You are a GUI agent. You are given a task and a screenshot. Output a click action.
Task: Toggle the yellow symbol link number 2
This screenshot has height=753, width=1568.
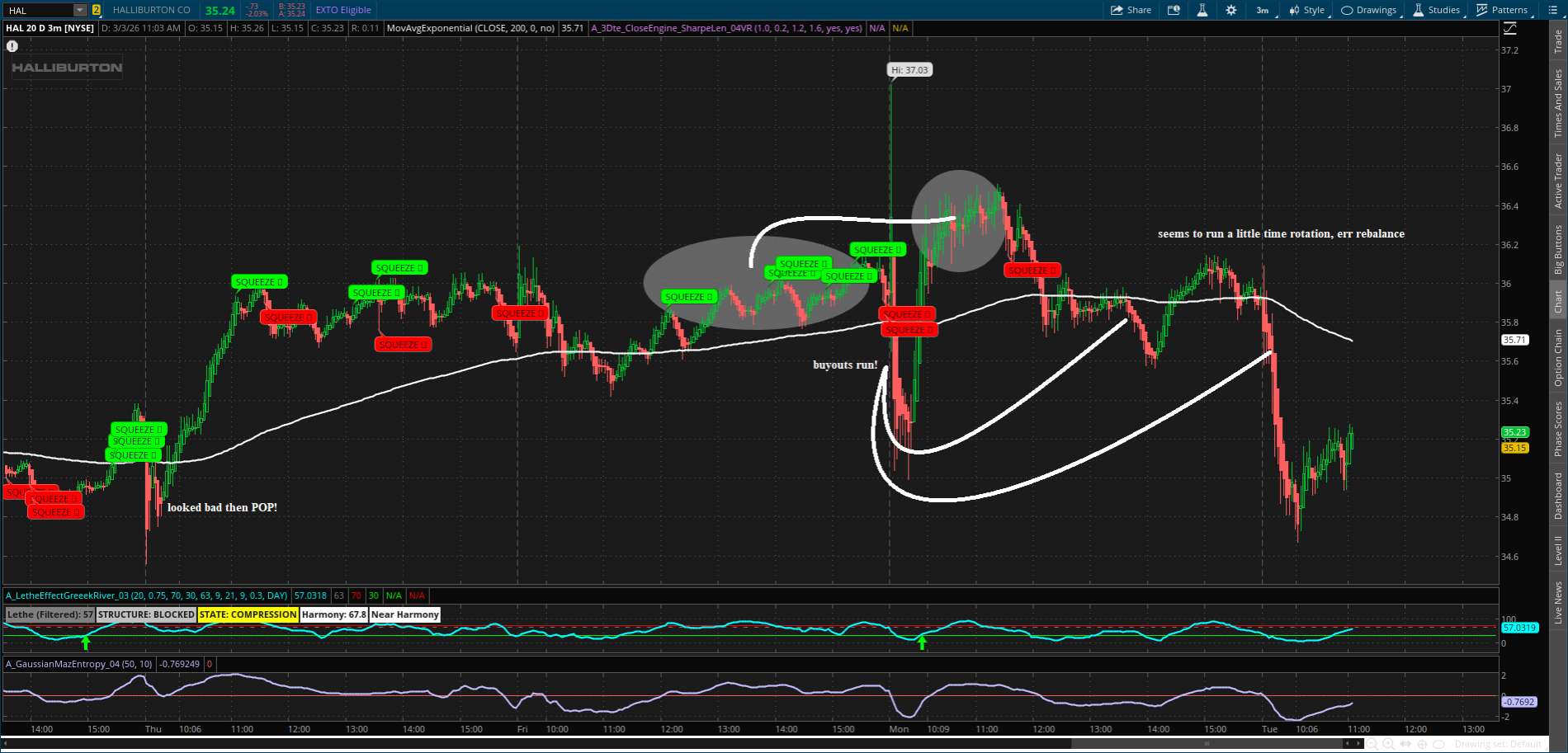97,10
